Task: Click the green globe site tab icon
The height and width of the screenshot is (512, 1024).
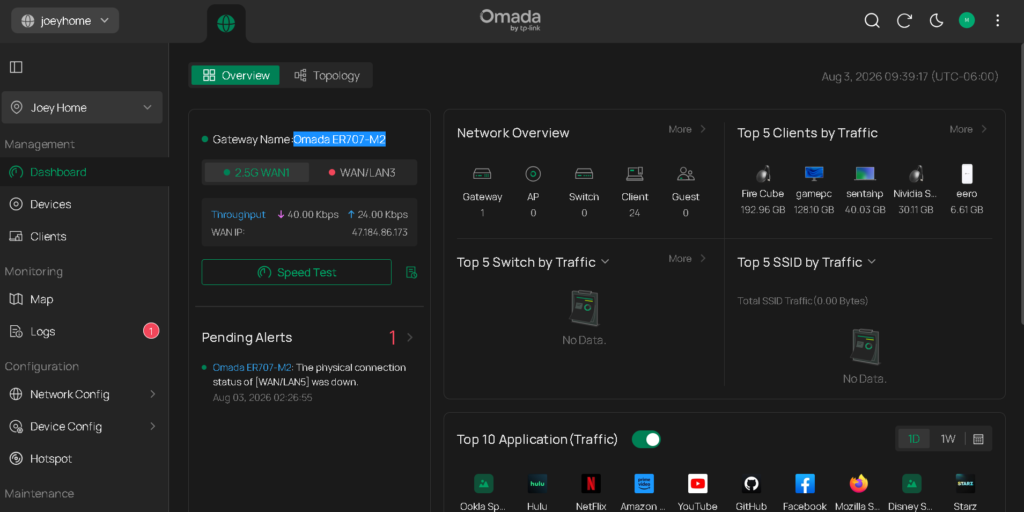Action: pos(226,24)
